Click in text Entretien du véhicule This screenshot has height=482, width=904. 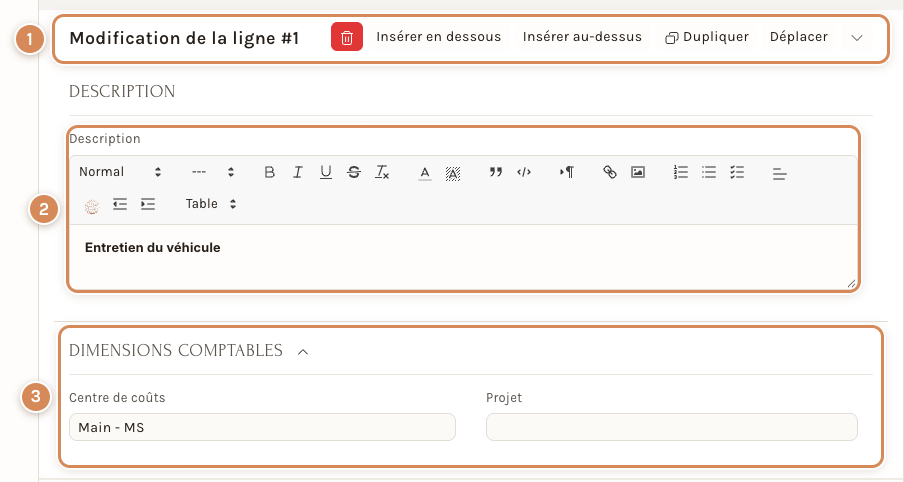pos(153,247)
